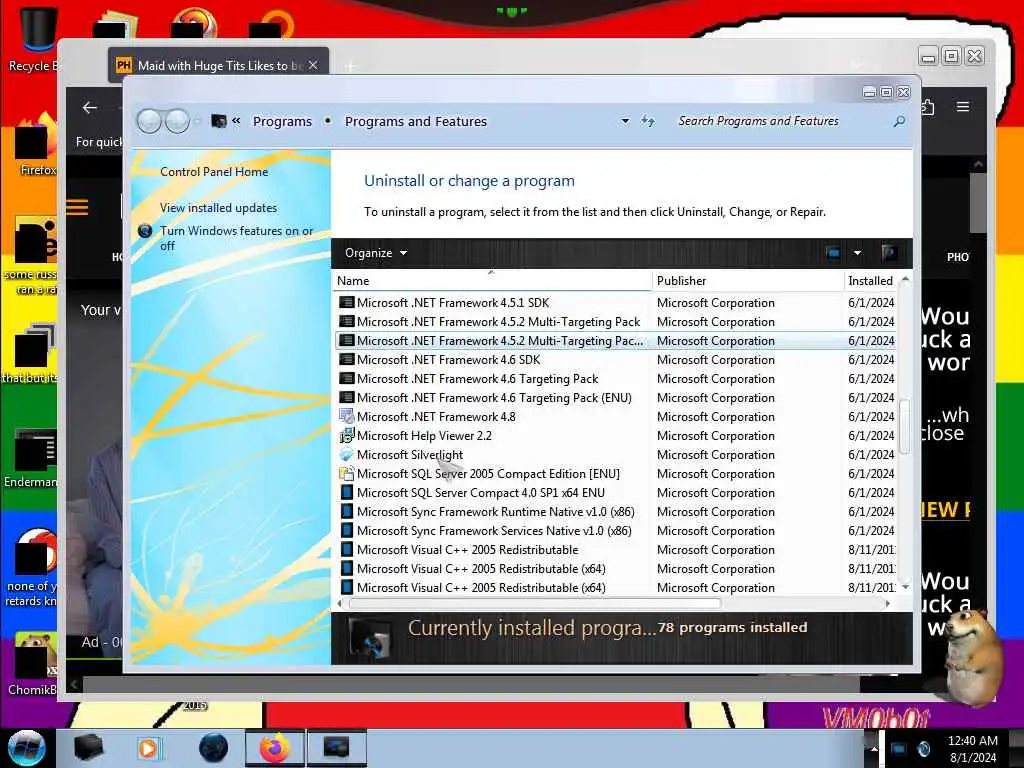The height and width of the screenshot is (768, 1024).
Task: Sort list by Installed column header
Action: point(871,281)
